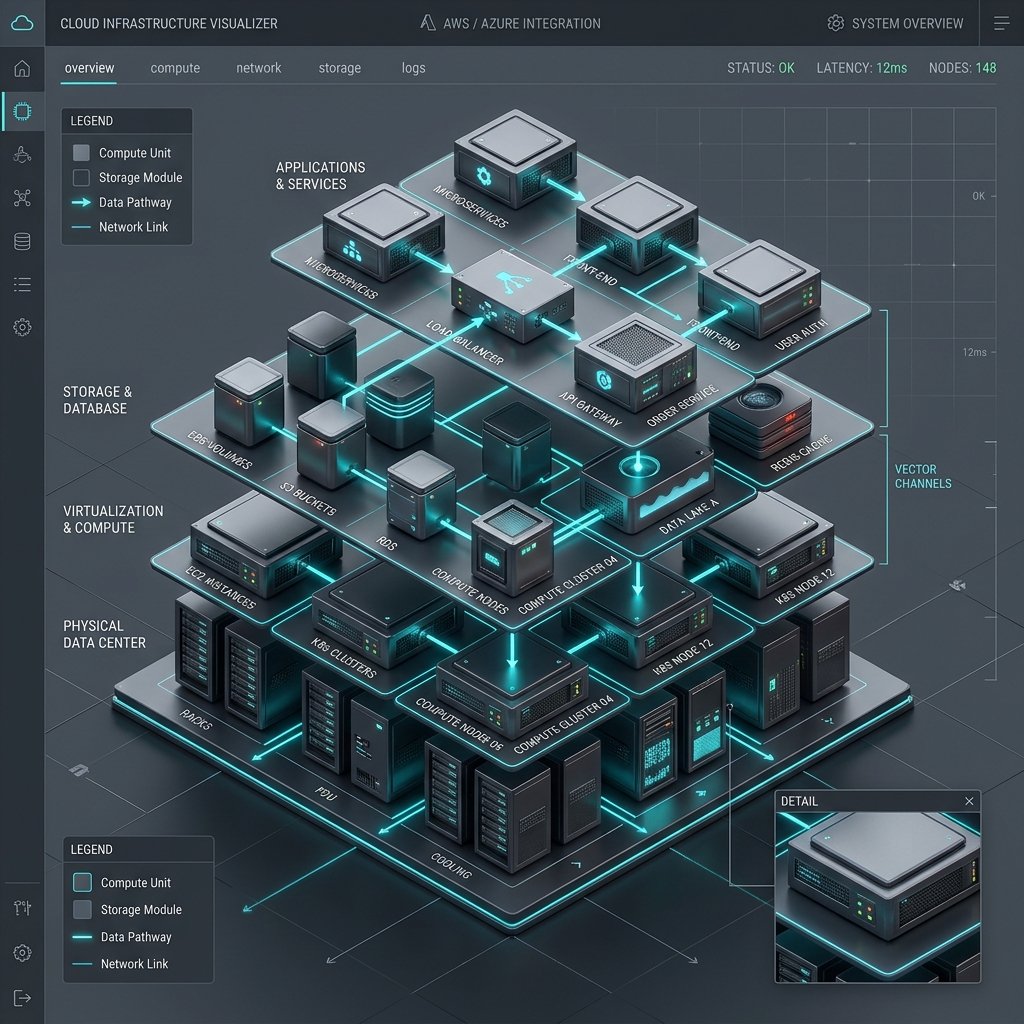Select the Microservices node with gear icon
The height and width of the screenshot is (1024, 1024).
[x=515, y=159]
